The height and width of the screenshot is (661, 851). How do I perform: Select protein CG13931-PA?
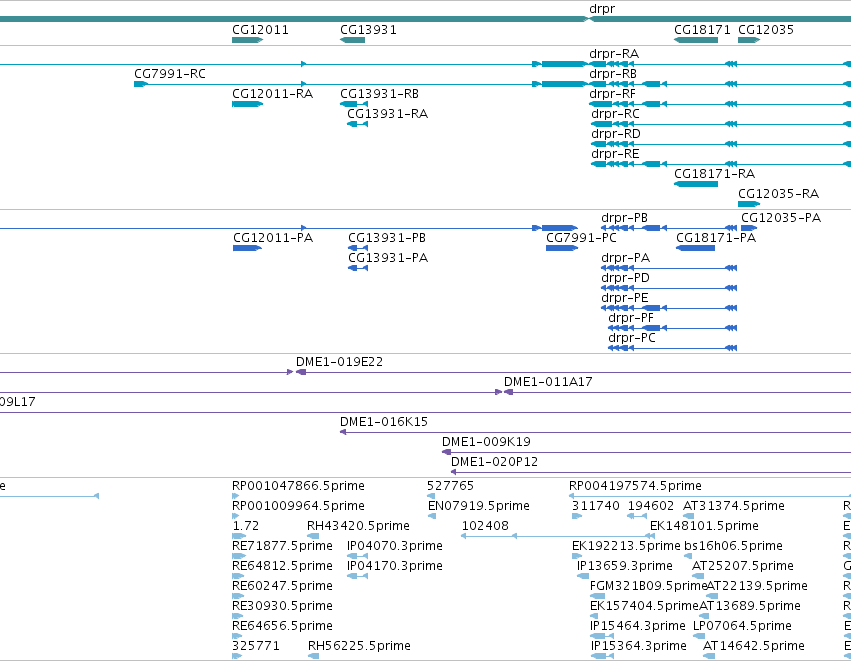tap(388, 258)
